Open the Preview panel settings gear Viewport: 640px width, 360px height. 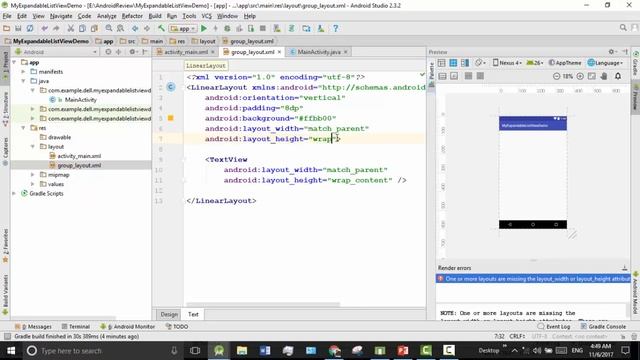[611, 52]
